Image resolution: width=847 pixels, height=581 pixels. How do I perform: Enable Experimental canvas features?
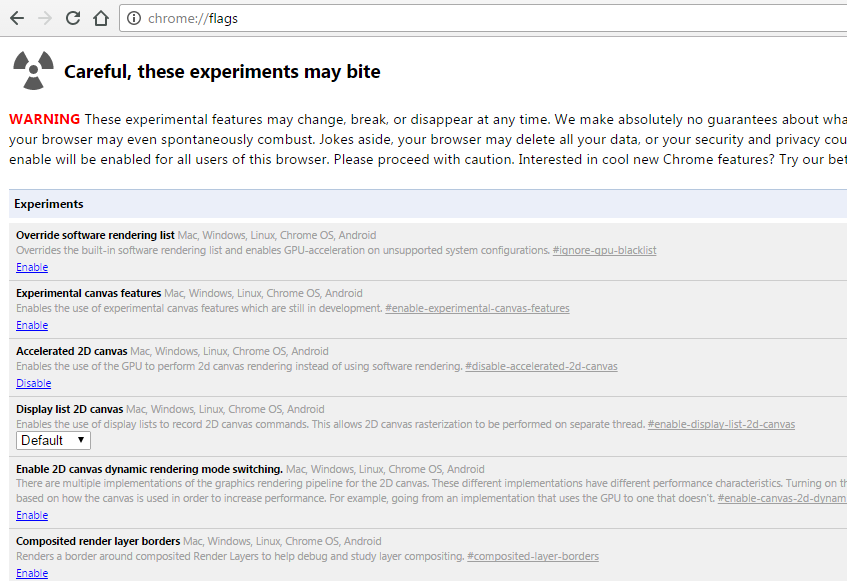pos(32,325)
